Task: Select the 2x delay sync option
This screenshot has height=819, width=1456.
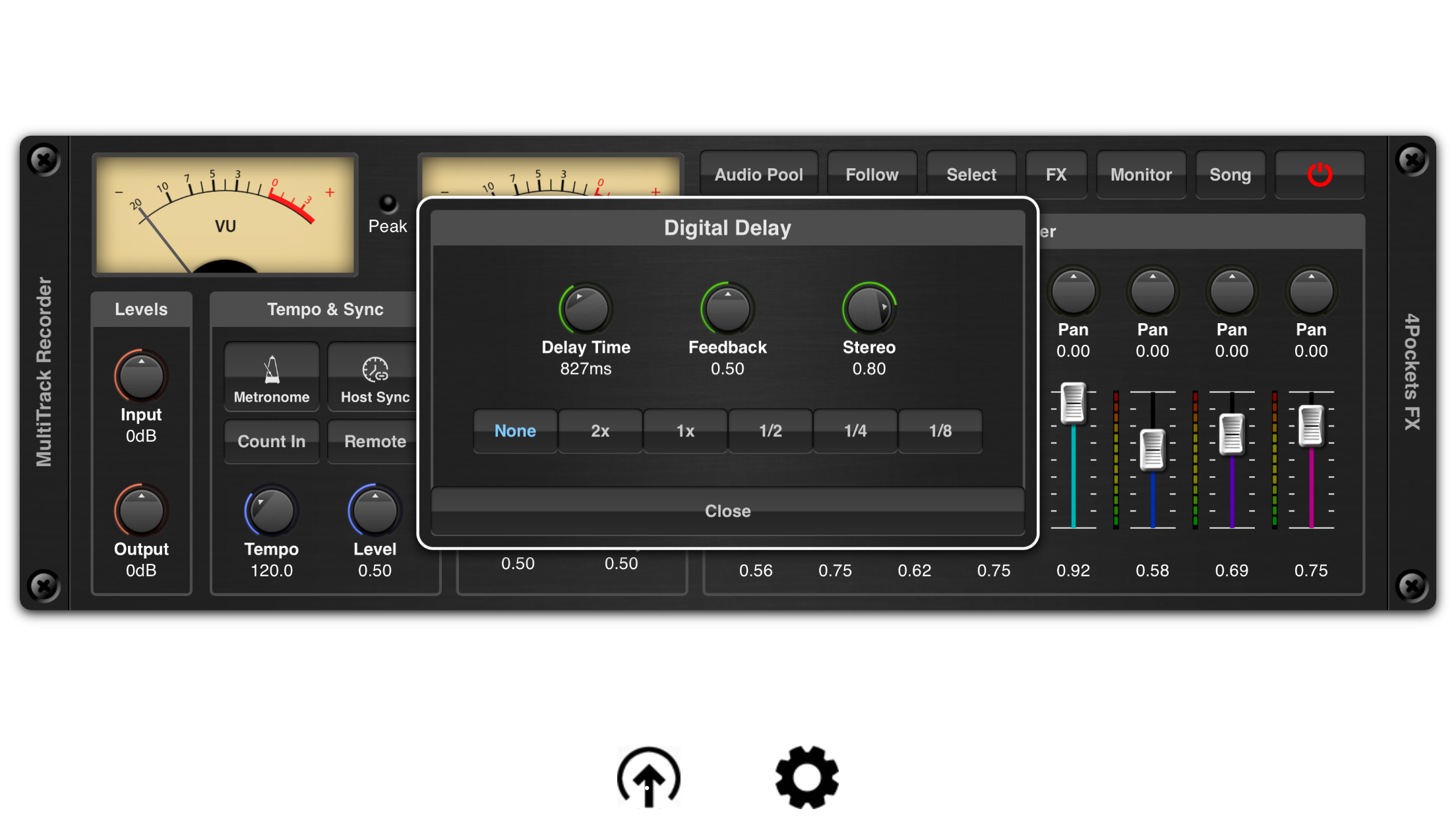Action: tap(600, 431)
